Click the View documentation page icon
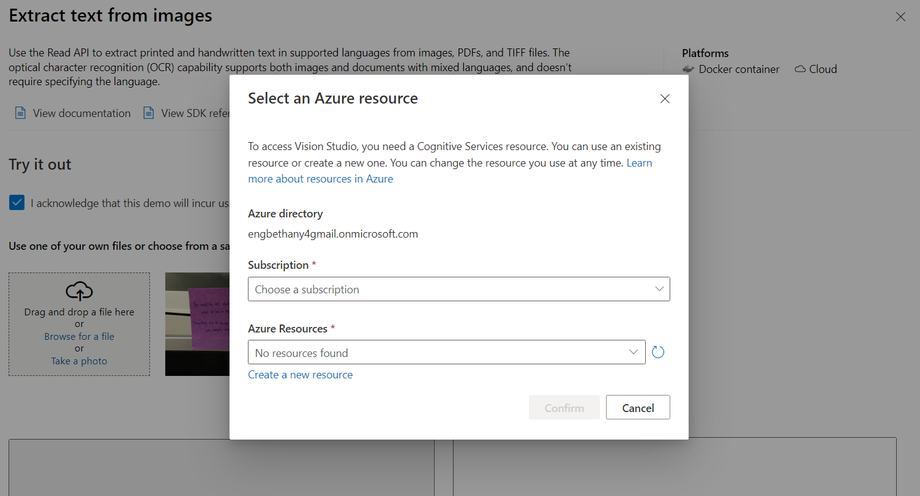The width and height of the screenshot is (920, 496). tap(20, 113)
